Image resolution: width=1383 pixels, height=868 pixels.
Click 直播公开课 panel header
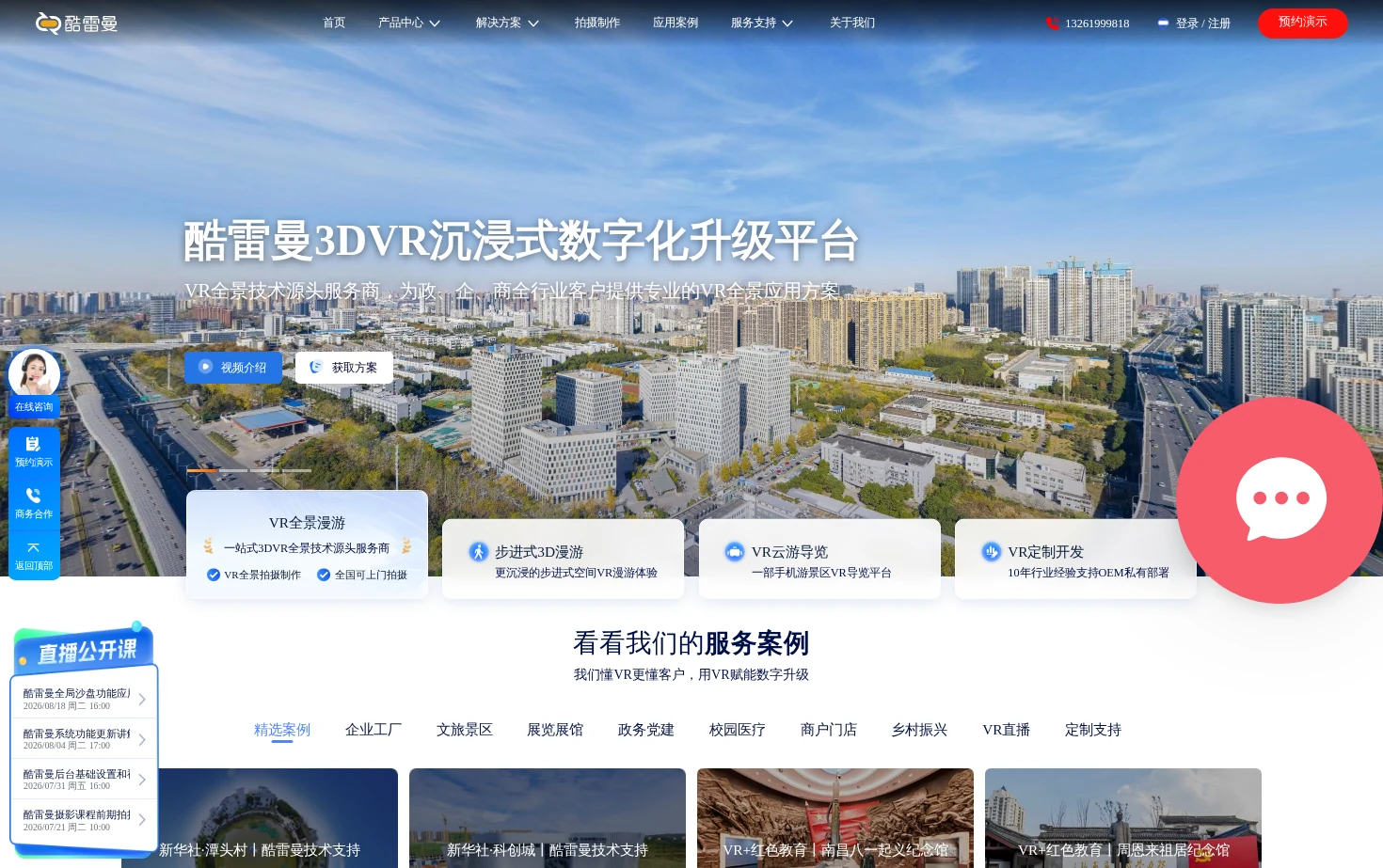click(85, 650)
